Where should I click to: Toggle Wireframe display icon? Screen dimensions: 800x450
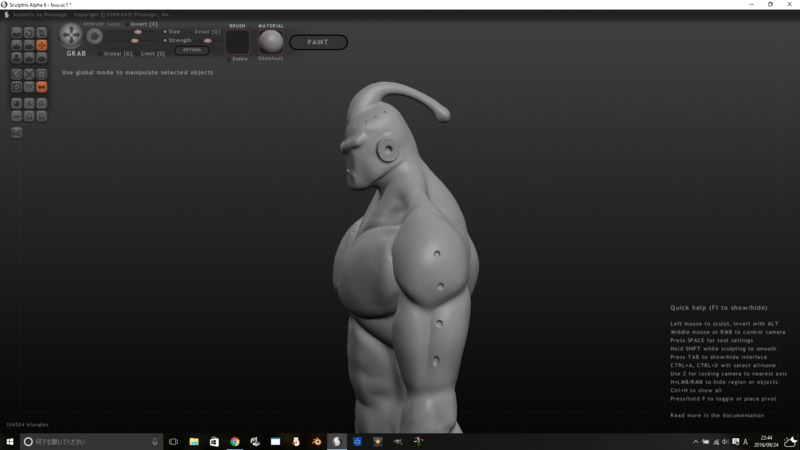(29, 87)
